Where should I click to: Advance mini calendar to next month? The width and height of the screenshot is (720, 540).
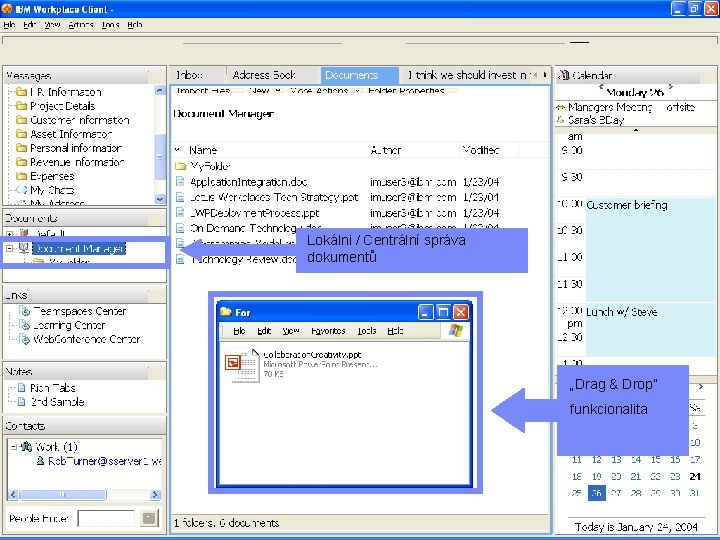click(701, 387)
